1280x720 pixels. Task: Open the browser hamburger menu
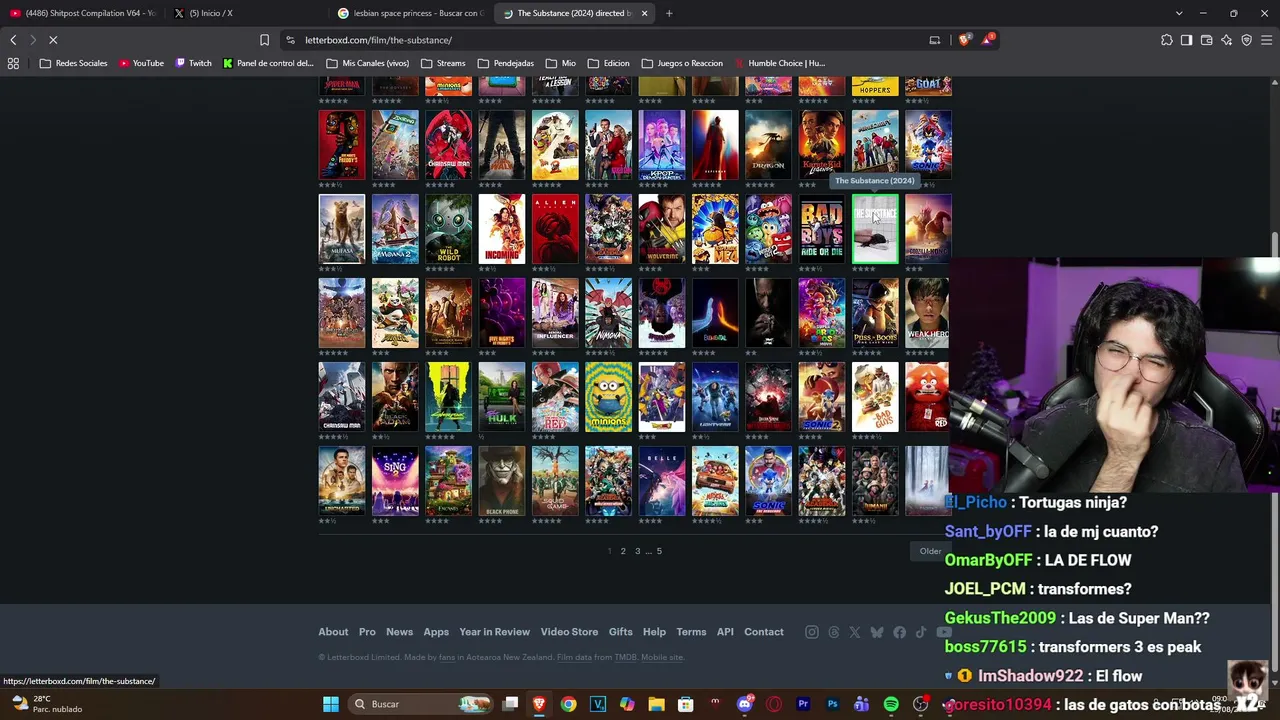(1267, 40)
